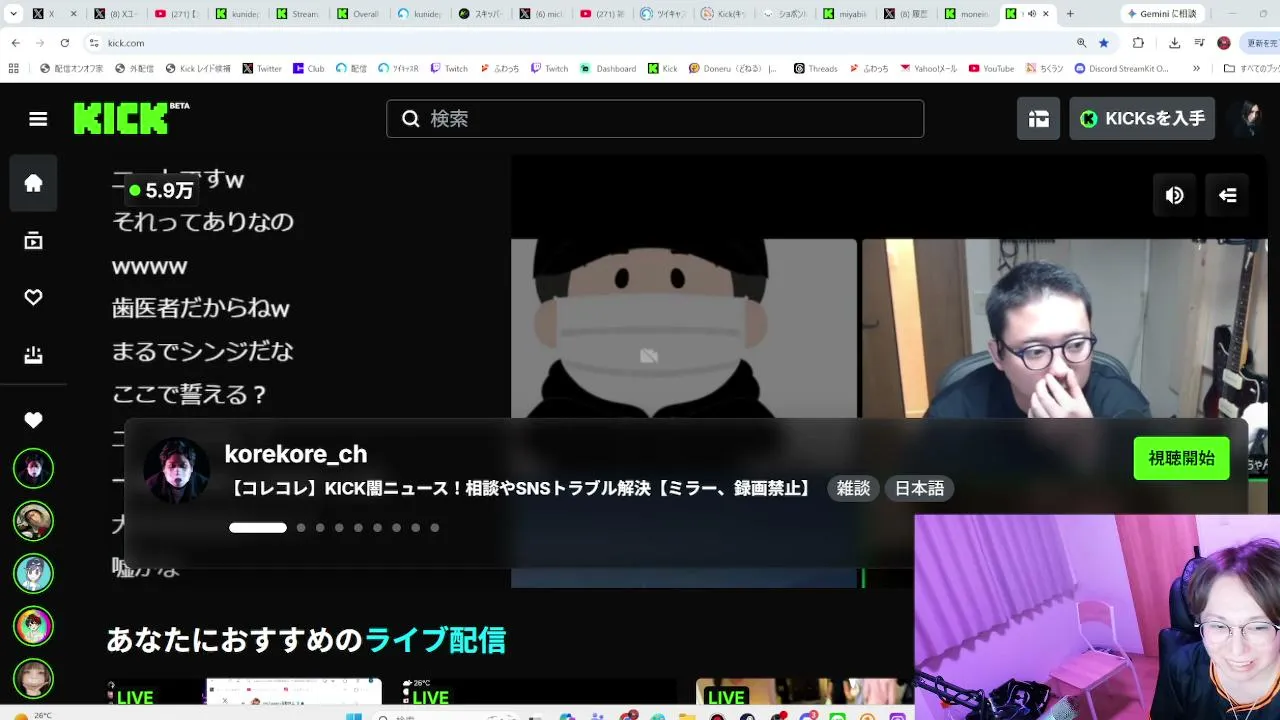Screen dimensions: 1280x720
Task: Open the Kick shop icon button
Action: pyautogui.click(x=1039, y=119)
